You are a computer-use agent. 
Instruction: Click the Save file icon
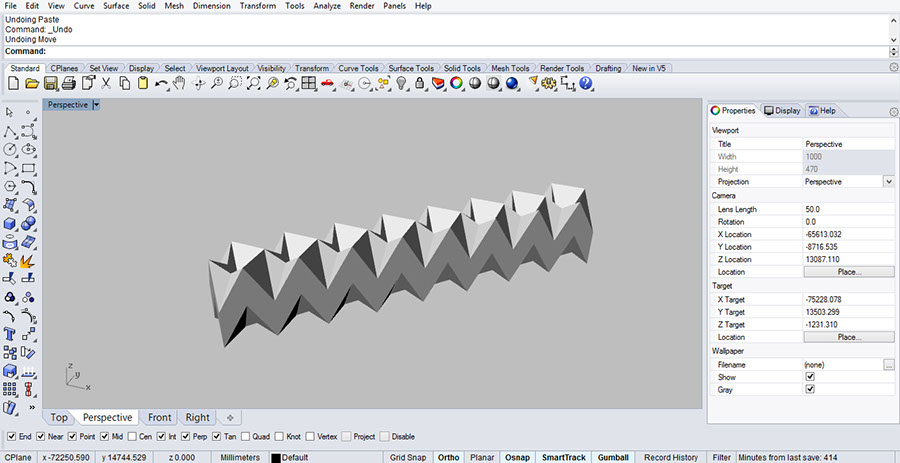49,84
